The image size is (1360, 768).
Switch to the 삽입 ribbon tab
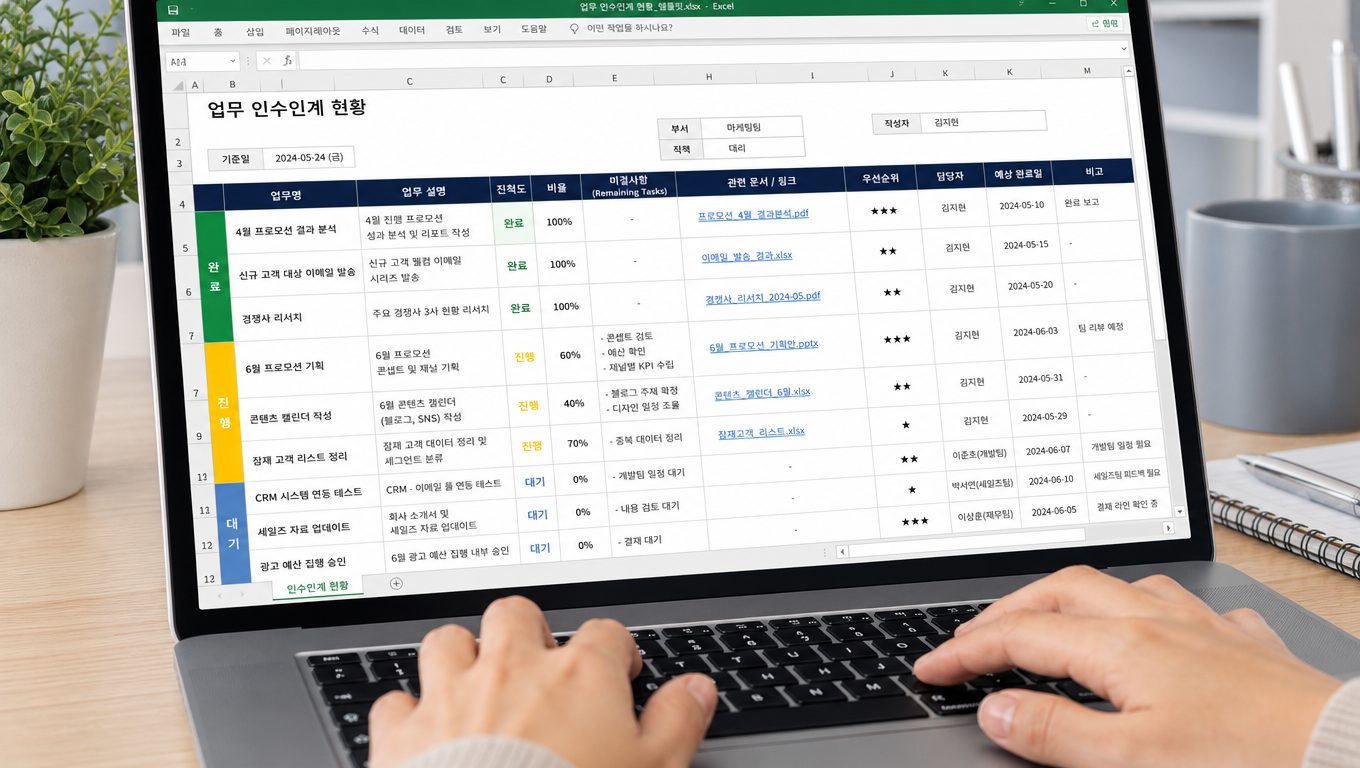(256, 32)
